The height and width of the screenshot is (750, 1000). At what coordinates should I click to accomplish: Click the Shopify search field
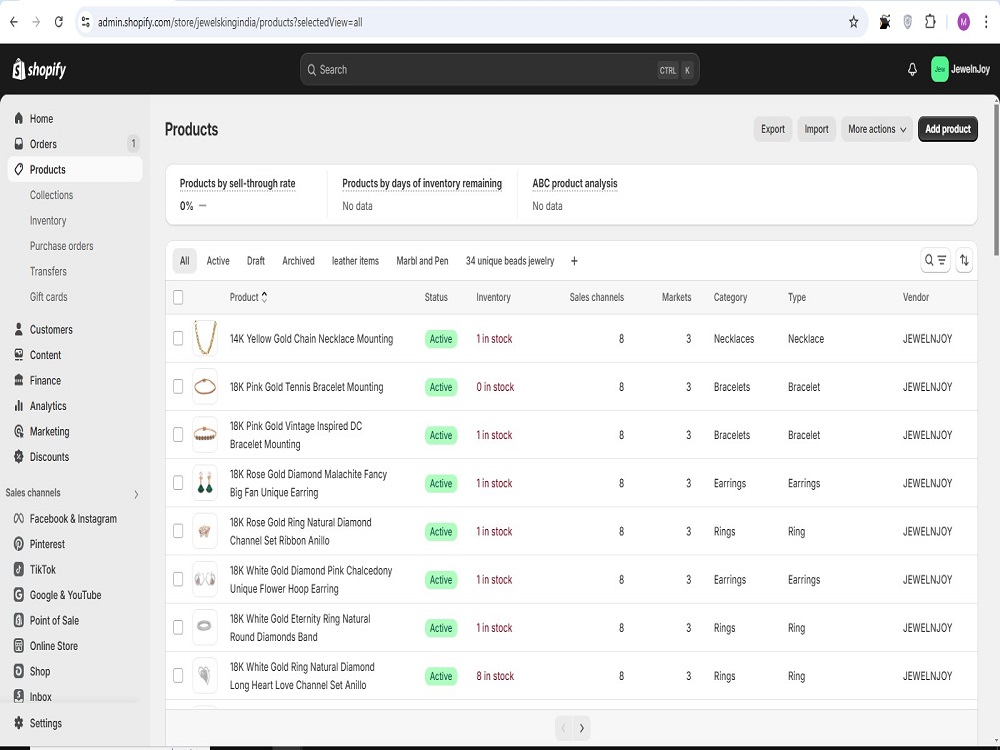click(x=500, y=70)
